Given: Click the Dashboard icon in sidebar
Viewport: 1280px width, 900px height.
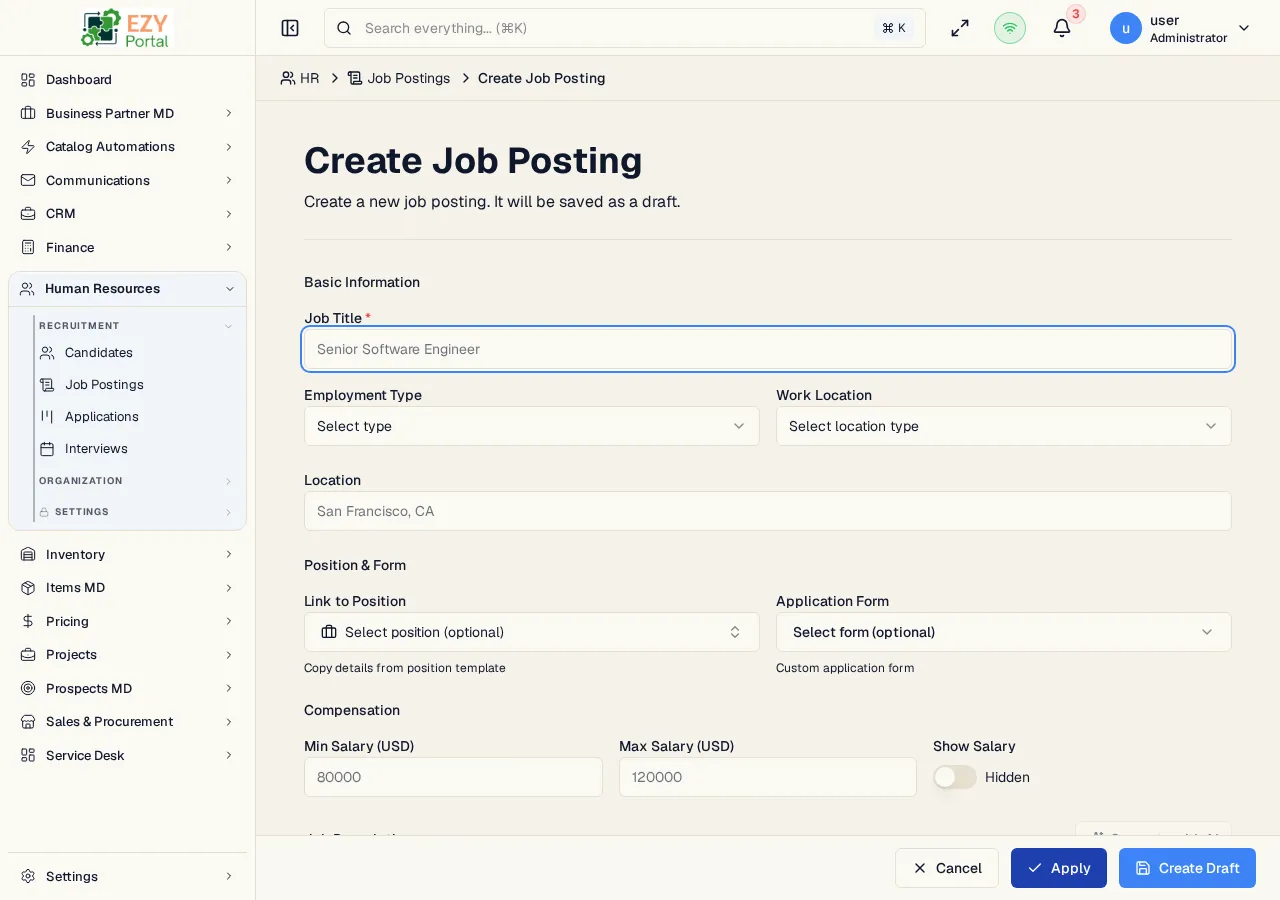Looking at the screenshot, I should pos(28,79).
